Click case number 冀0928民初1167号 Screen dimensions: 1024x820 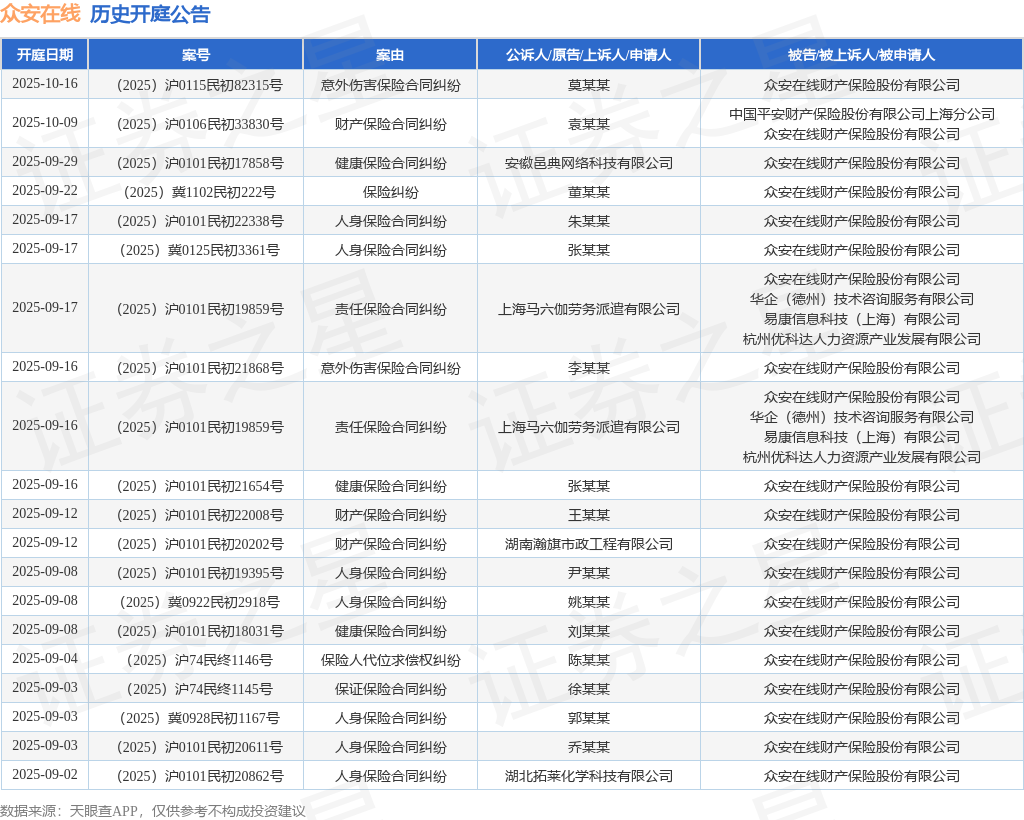(199, 718)
